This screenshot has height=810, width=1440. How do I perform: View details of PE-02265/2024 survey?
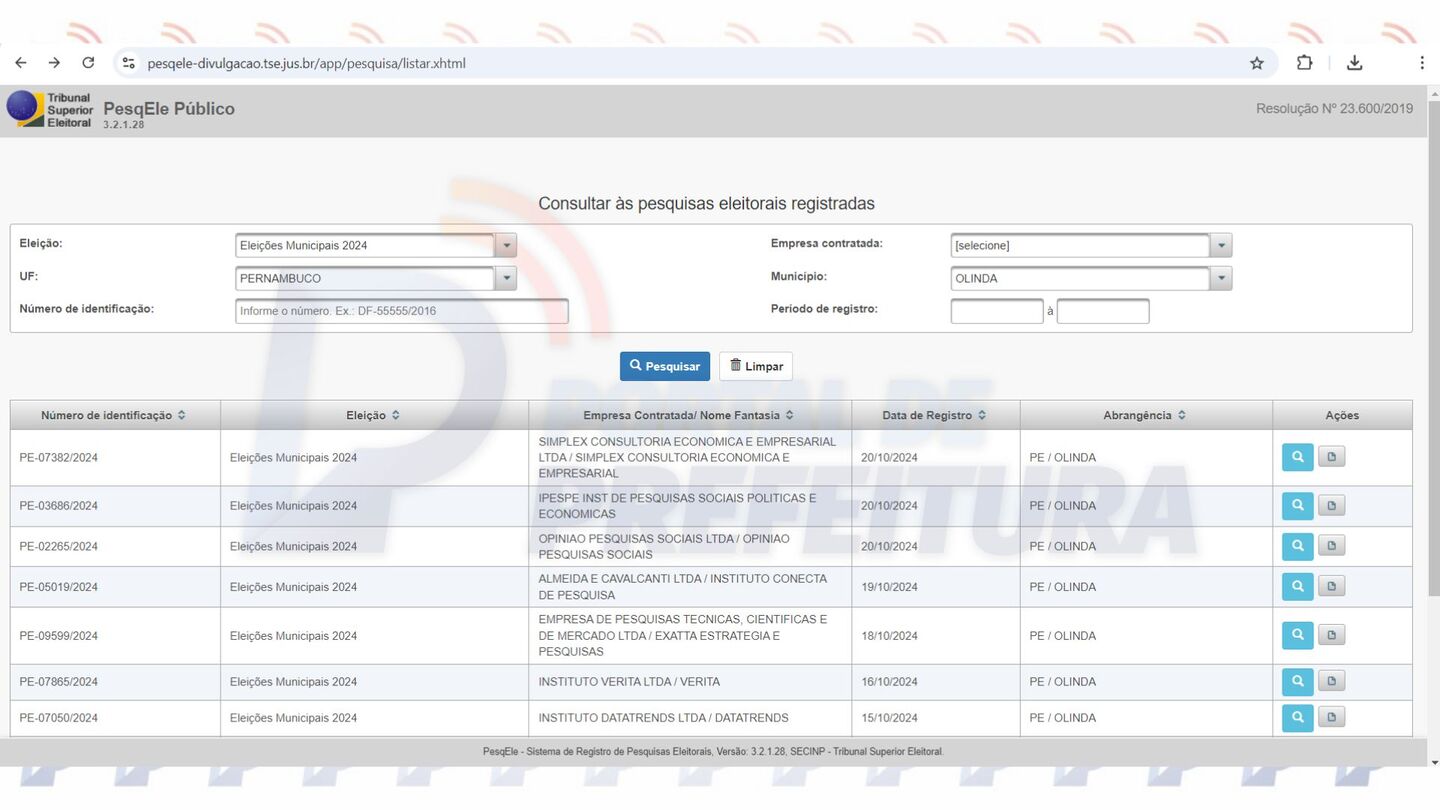click(x=1297, y=546)
